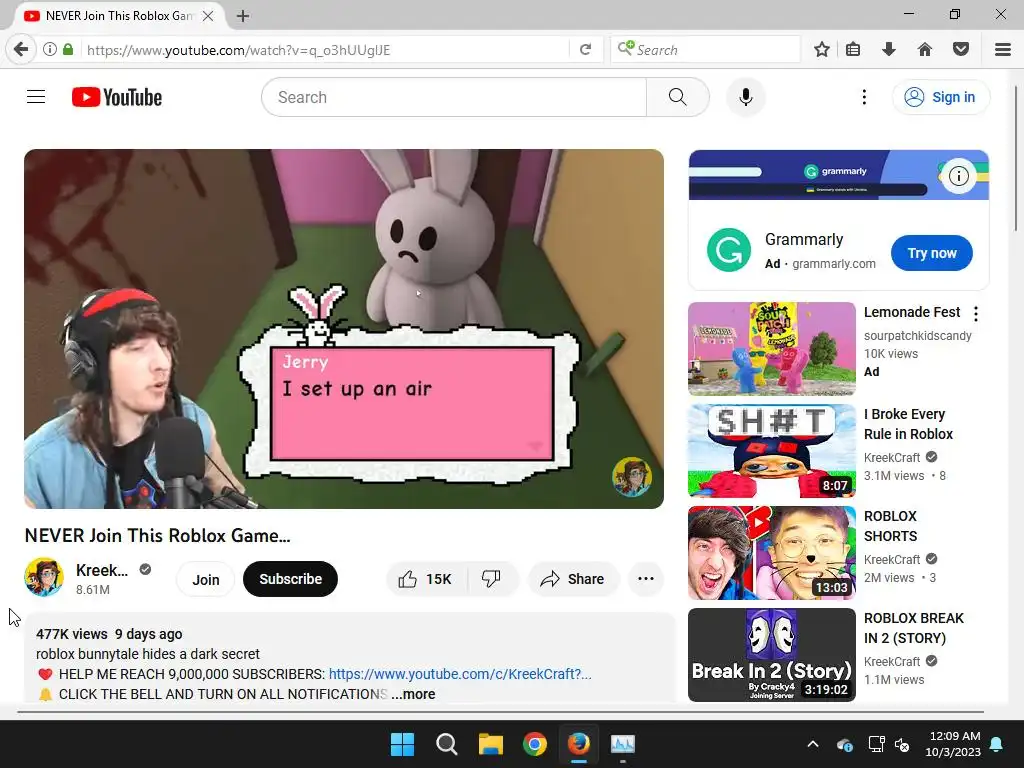
Task: Subscribe to the KreekCraft channel
Action: pos(291,579)
